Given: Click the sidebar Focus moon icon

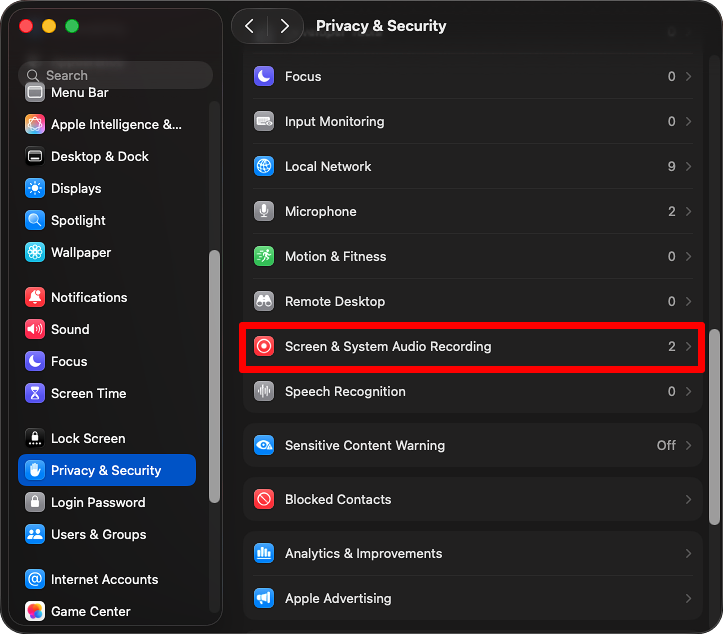Looking at the screenshot, I should point(35,361).
